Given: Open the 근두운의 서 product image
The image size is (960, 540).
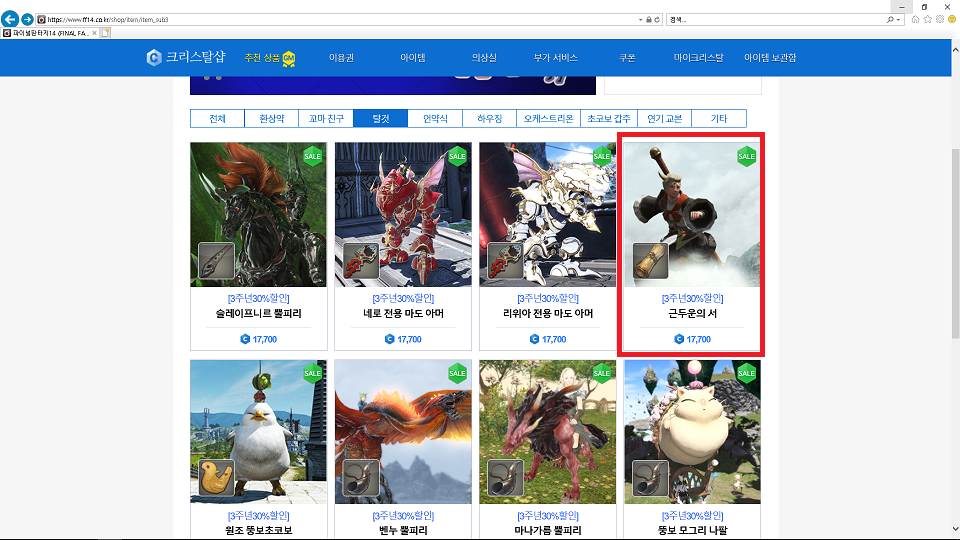Looking at the screenshot, I should (x=692, y=214).
